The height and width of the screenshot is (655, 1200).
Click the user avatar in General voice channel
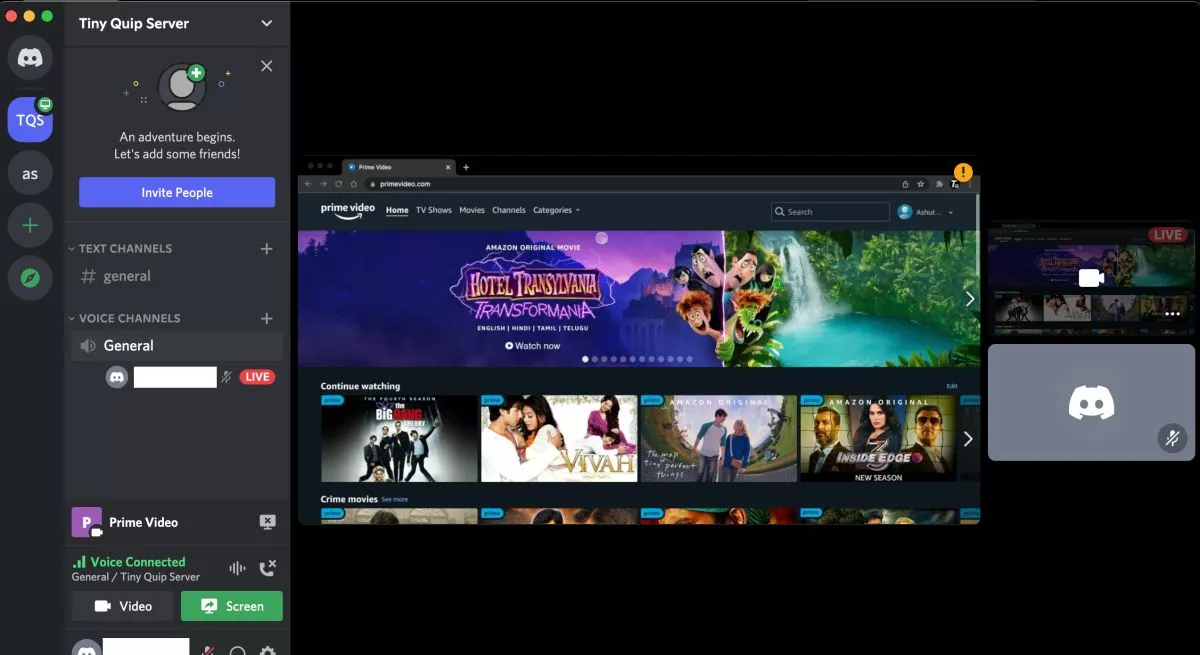coord(117,377)
